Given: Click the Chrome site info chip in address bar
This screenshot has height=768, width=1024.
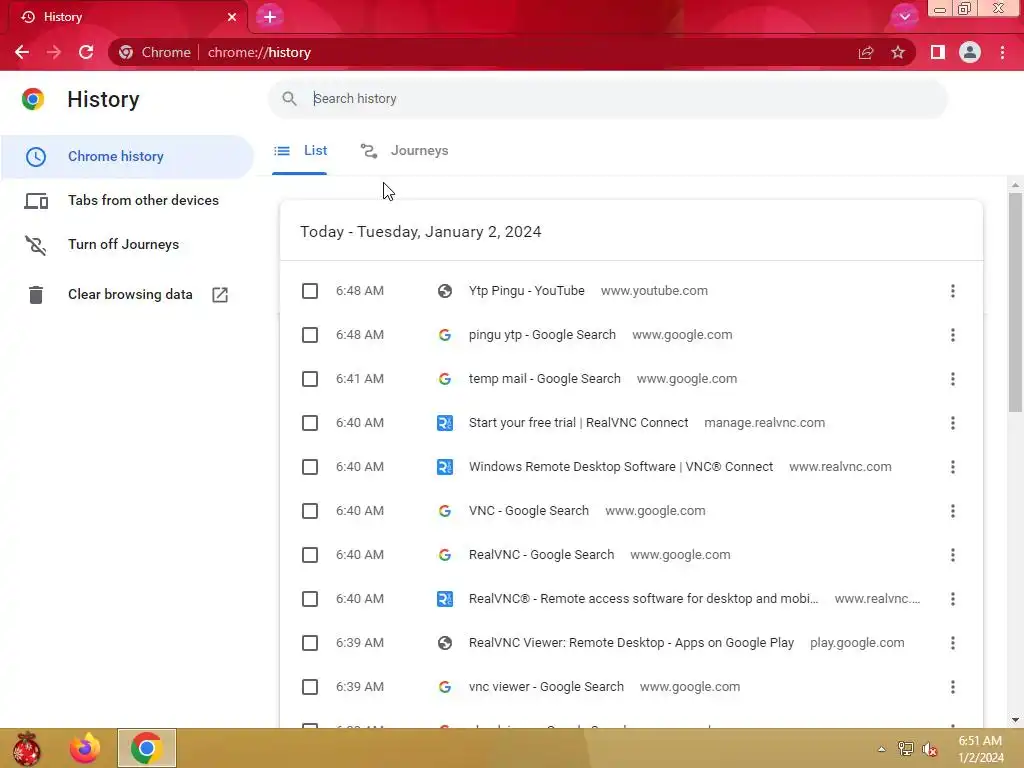Looking at the screenshot, I should pos(155,52).
